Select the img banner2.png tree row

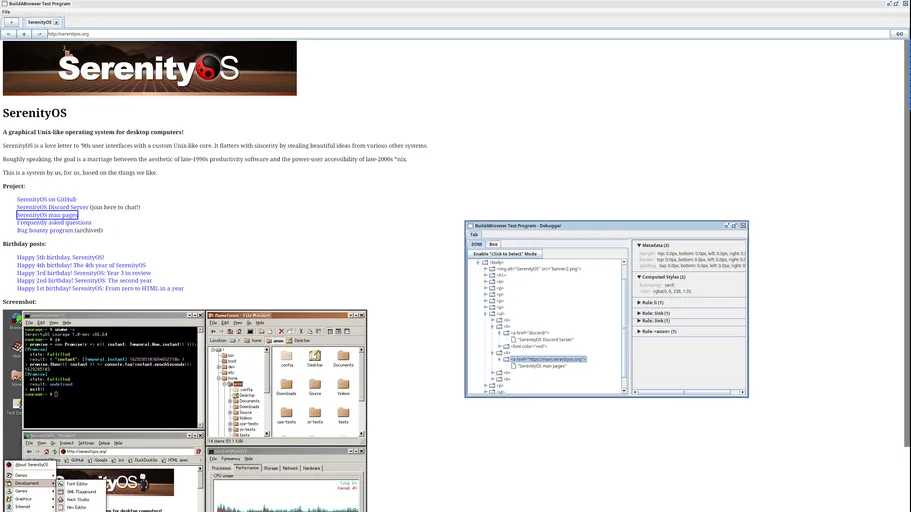point(539,269)
